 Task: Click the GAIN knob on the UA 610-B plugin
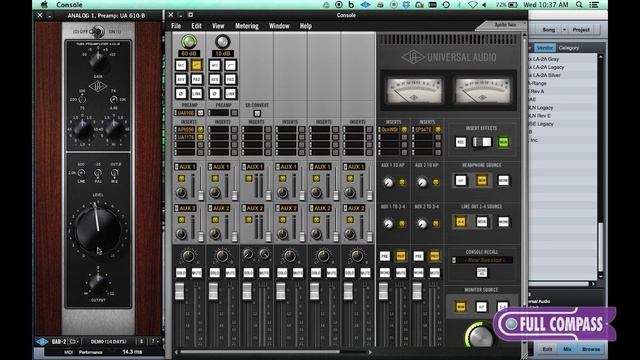pos(98,61)
